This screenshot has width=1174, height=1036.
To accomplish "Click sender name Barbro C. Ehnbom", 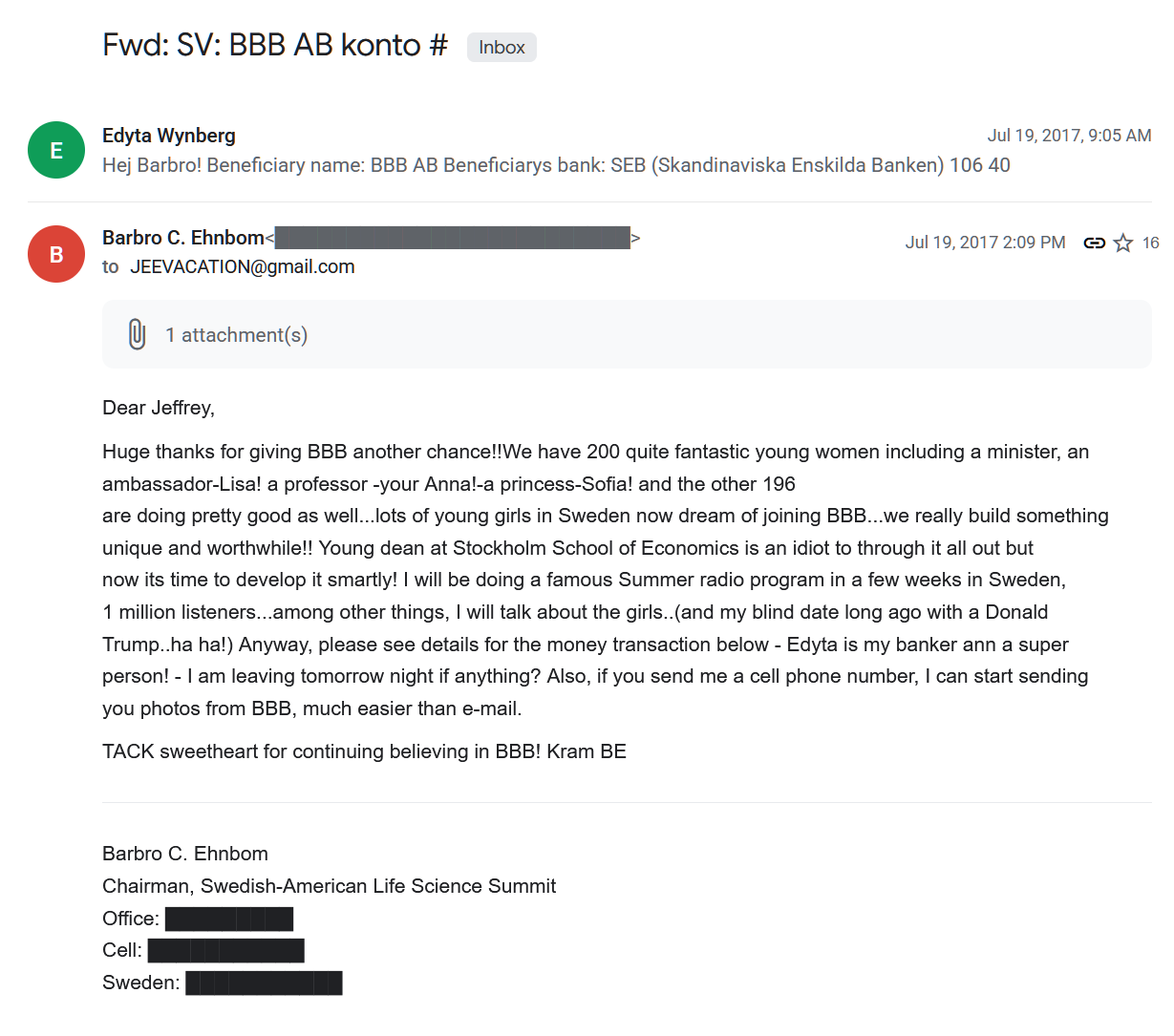I will click(183, 238).
